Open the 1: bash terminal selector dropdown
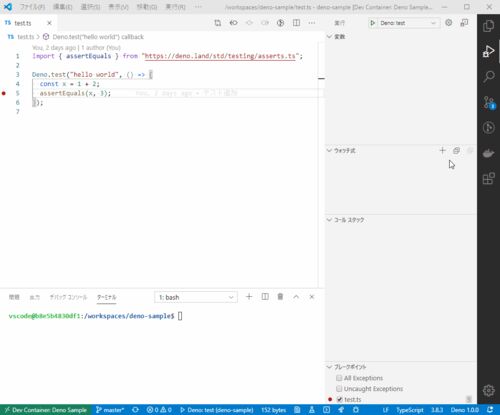 (x=196, y=297)
